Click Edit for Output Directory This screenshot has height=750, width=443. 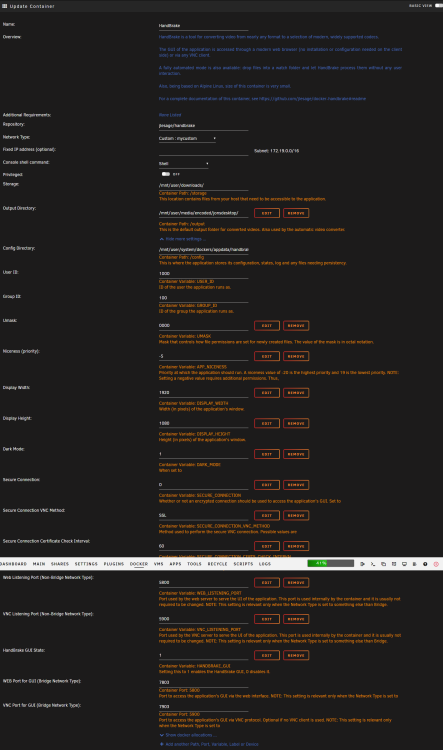pyautogui.click(x=267, y=213)
